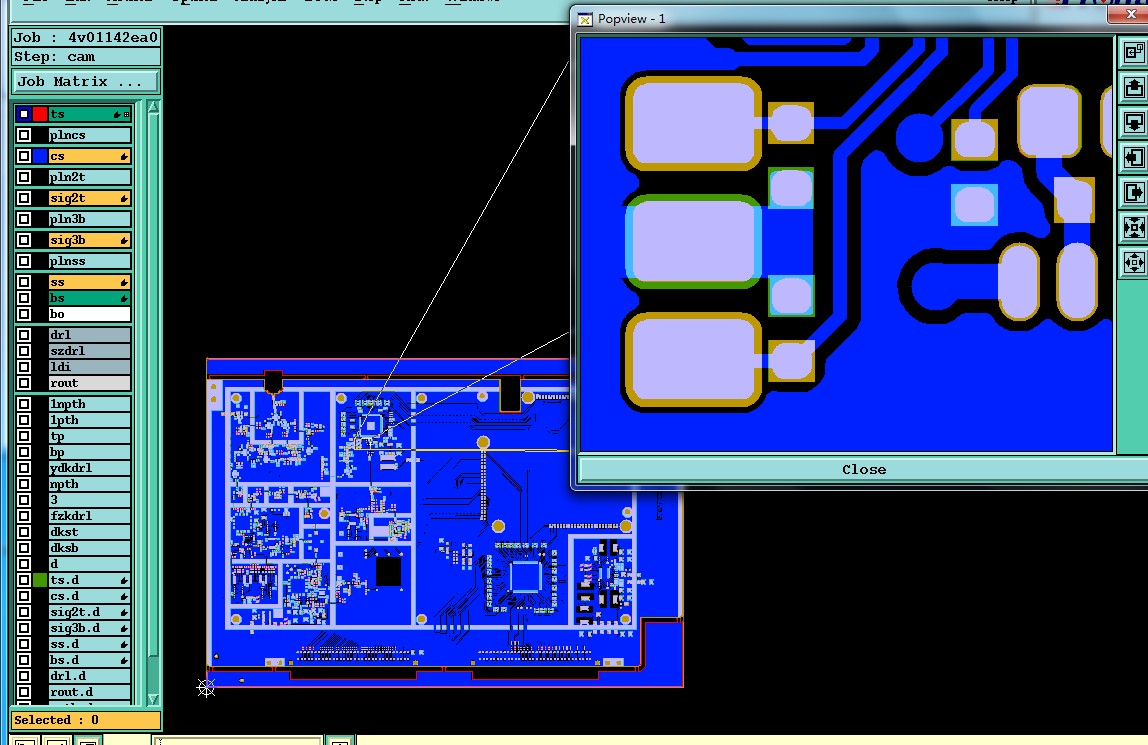Toggle display checkbox for pln2t layer

(x=24, y=177)
